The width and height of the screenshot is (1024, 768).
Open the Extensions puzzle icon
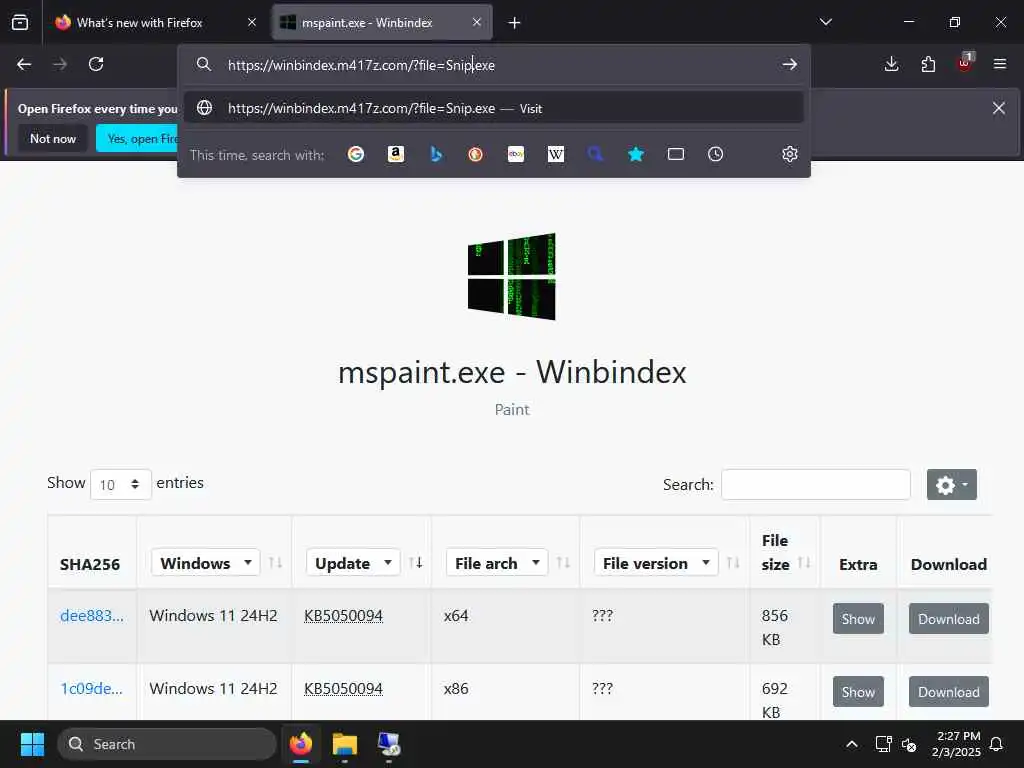point(928,64)
